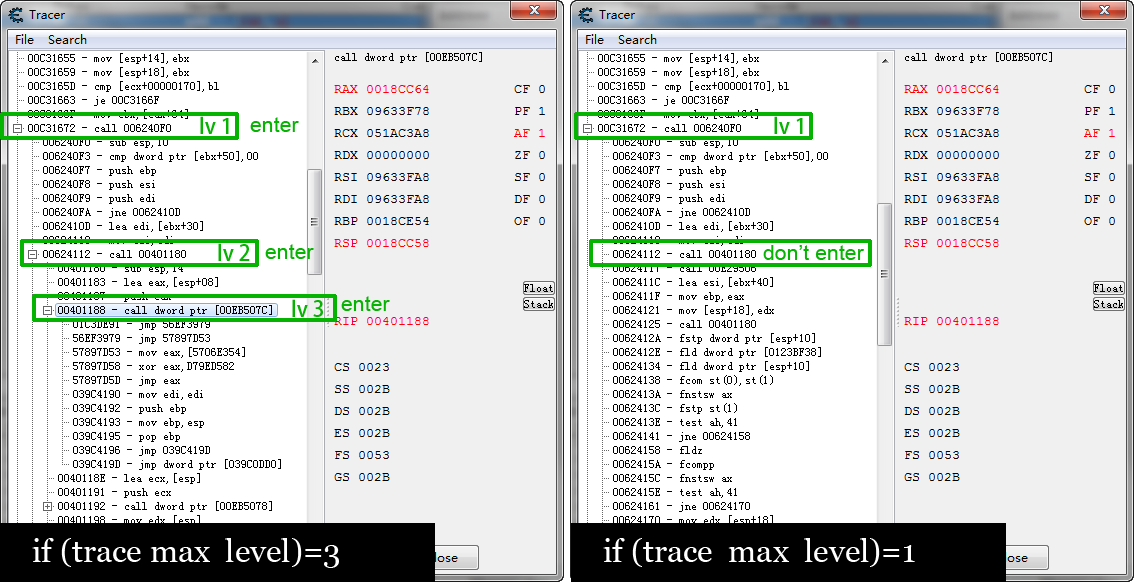
Task: Open the Search menu in left Tracer
Action: tap(67, 40)
